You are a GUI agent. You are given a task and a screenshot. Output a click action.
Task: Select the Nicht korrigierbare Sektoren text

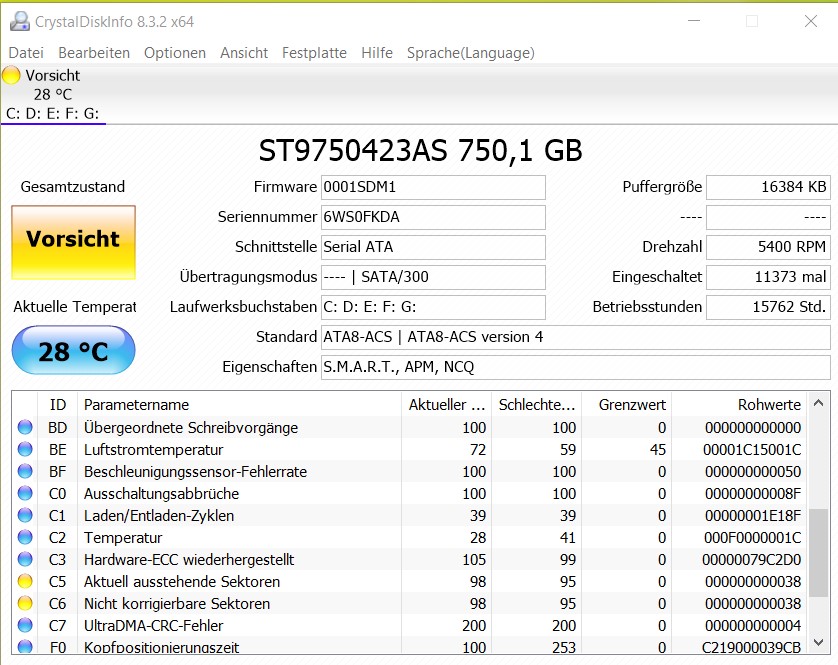(x=176, y=604)
